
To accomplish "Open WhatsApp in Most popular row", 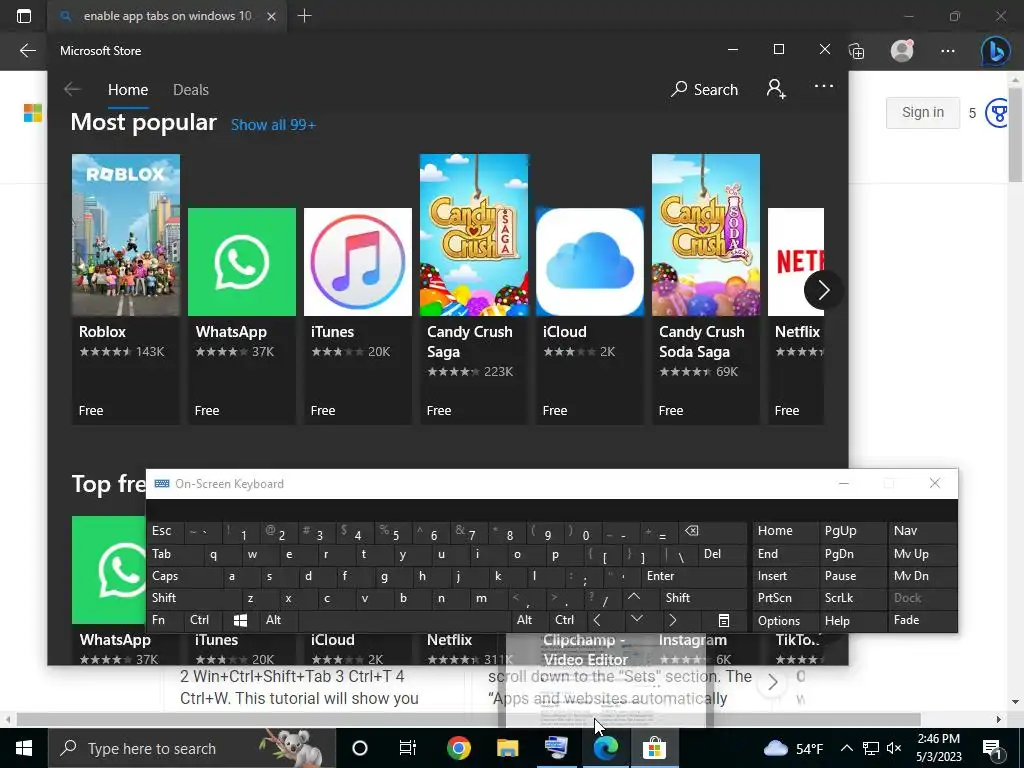I will (x=242, y=316).
